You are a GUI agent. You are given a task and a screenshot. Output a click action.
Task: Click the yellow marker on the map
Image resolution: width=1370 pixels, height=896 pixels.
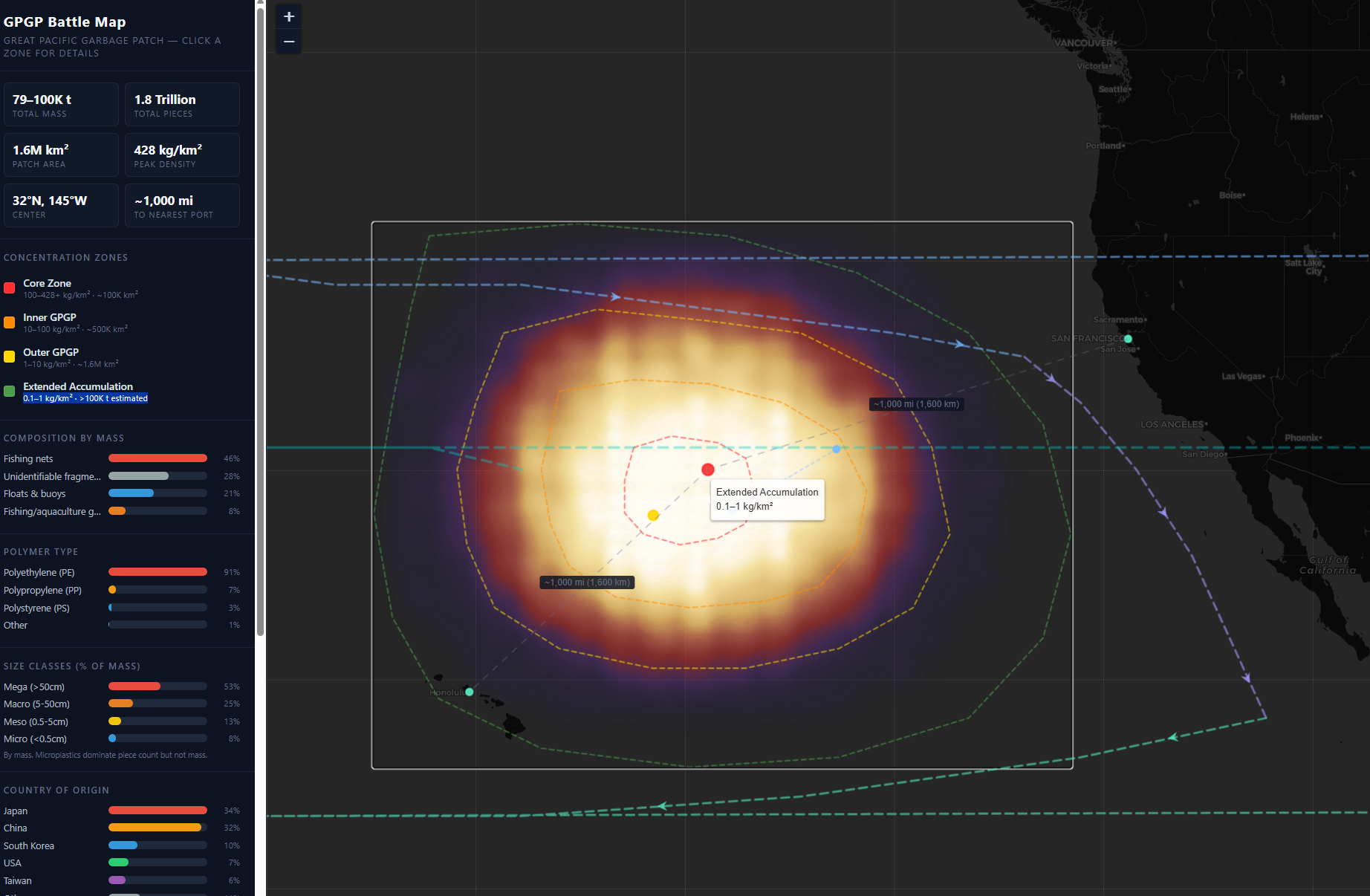[653, 515]
